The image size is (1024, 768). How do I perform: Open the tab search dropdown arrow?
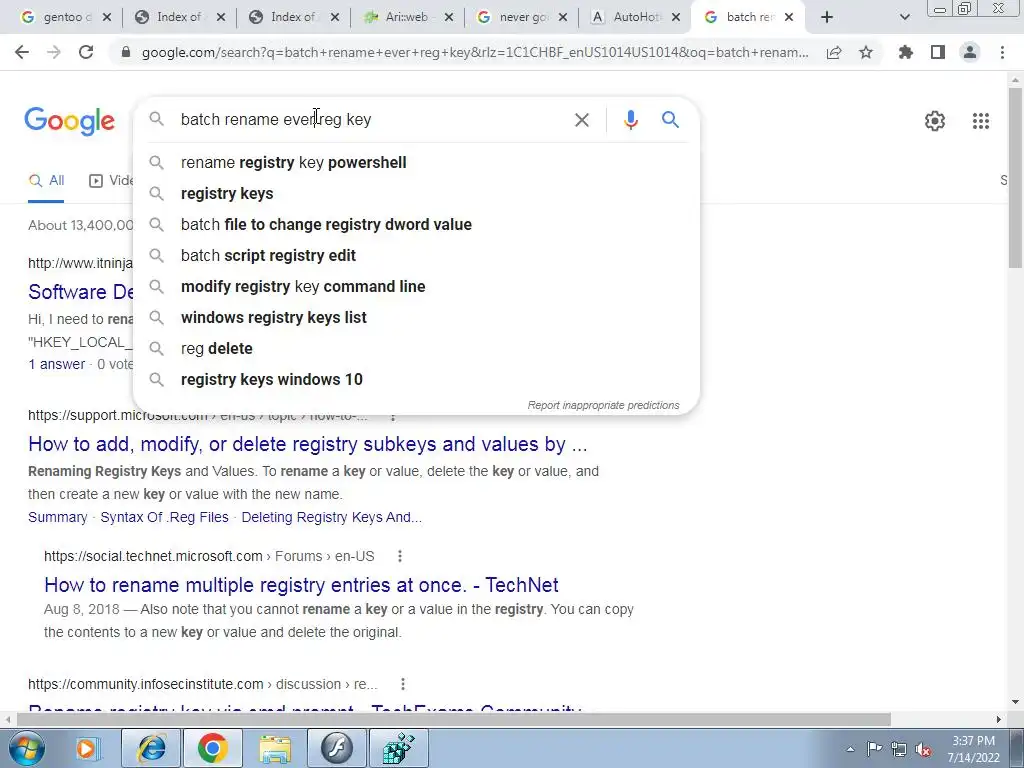coord(904,17)
